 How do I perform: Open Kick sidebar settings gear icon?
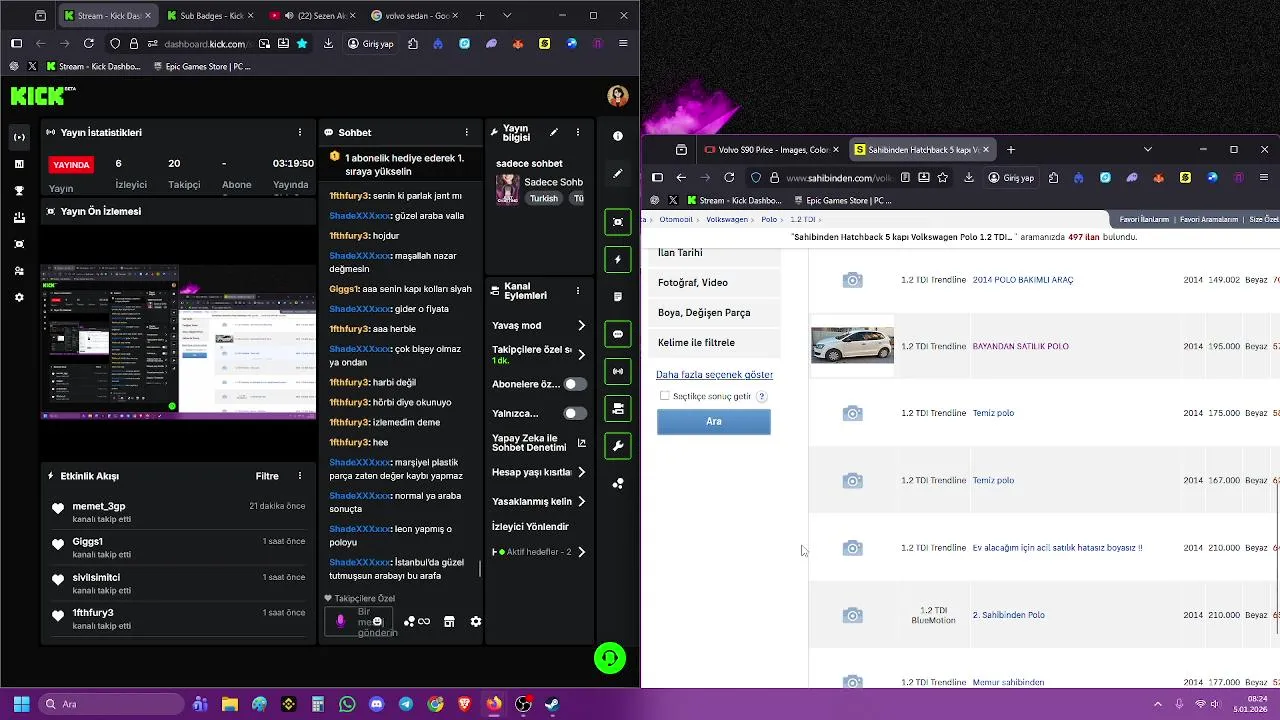[x=19, y=297]
